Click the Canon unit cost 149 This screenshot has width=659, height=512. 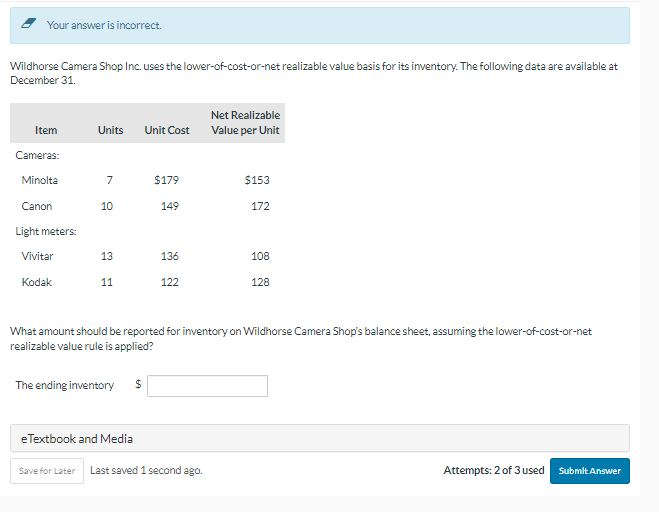170,206
